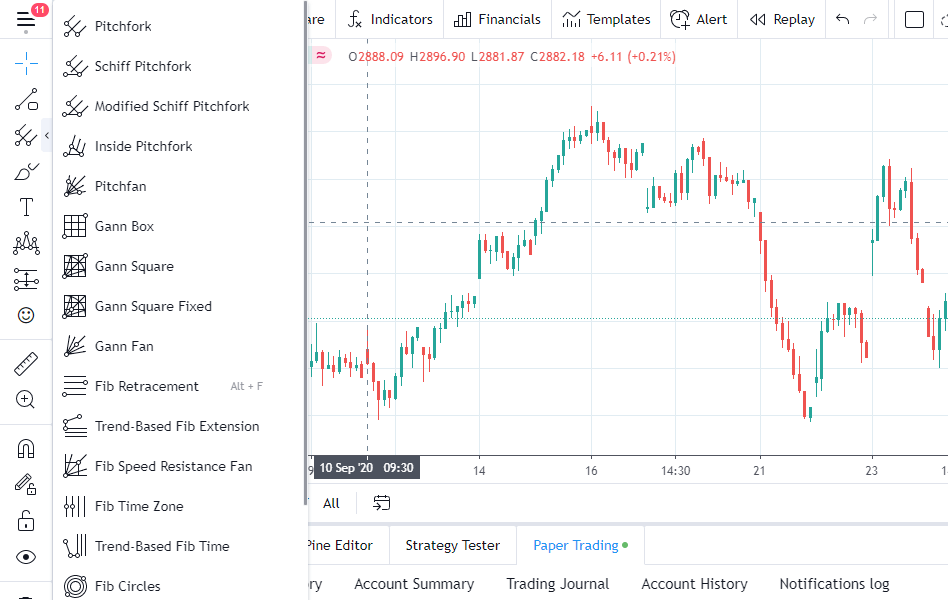Click the Alert button
The height and width of the screenshot is (600, 948).
699,19
